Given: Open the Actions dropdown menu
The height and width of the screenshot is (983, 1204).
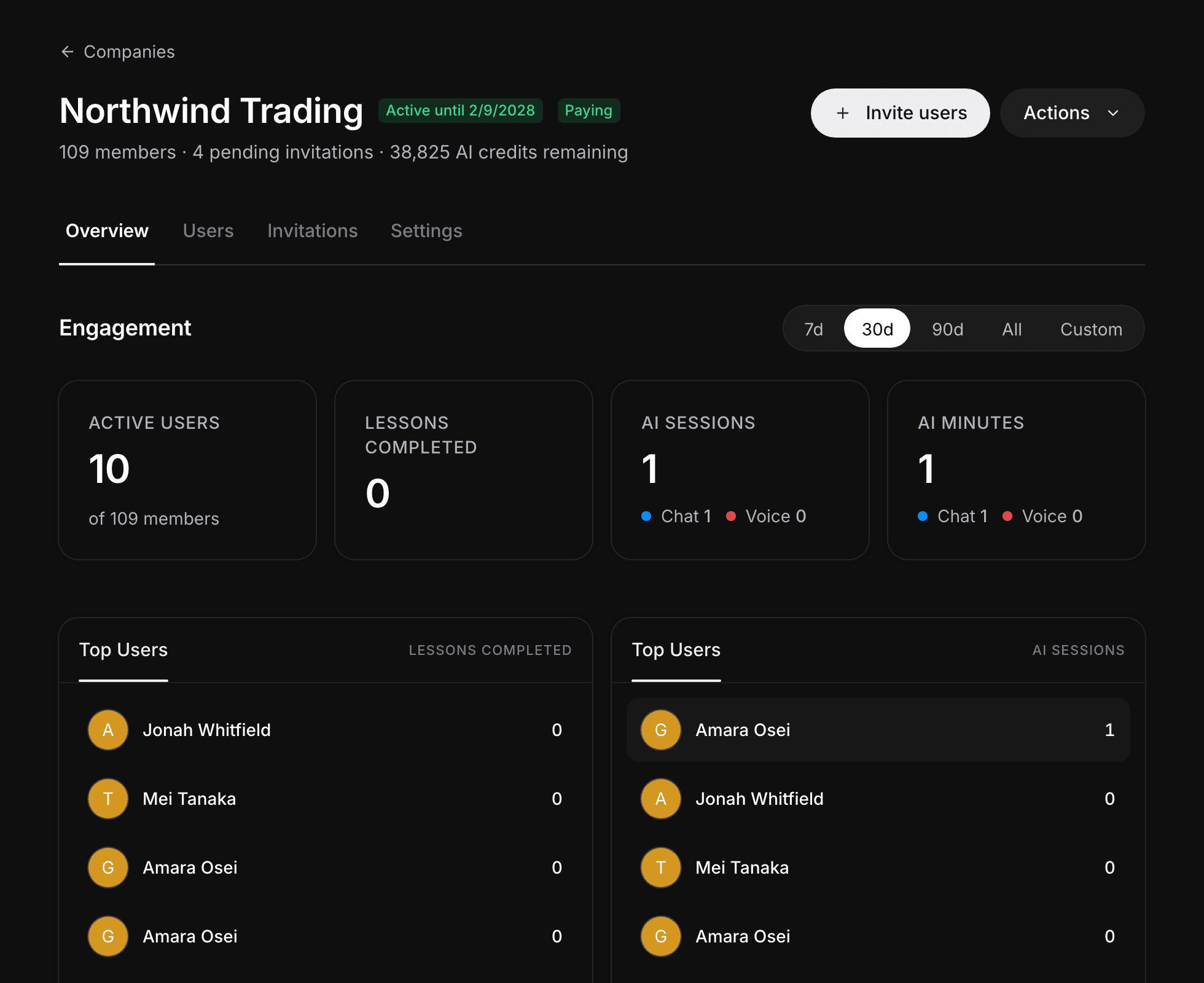Looking at the screenshot, I should coord(1072,113).
